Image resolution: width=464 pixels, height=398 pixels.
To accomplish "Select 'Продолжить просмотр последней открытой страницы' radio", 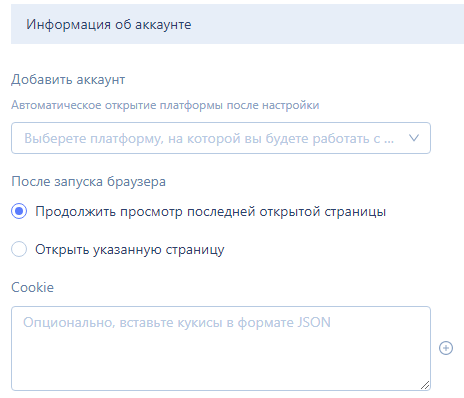I will (x=19, y=211).
